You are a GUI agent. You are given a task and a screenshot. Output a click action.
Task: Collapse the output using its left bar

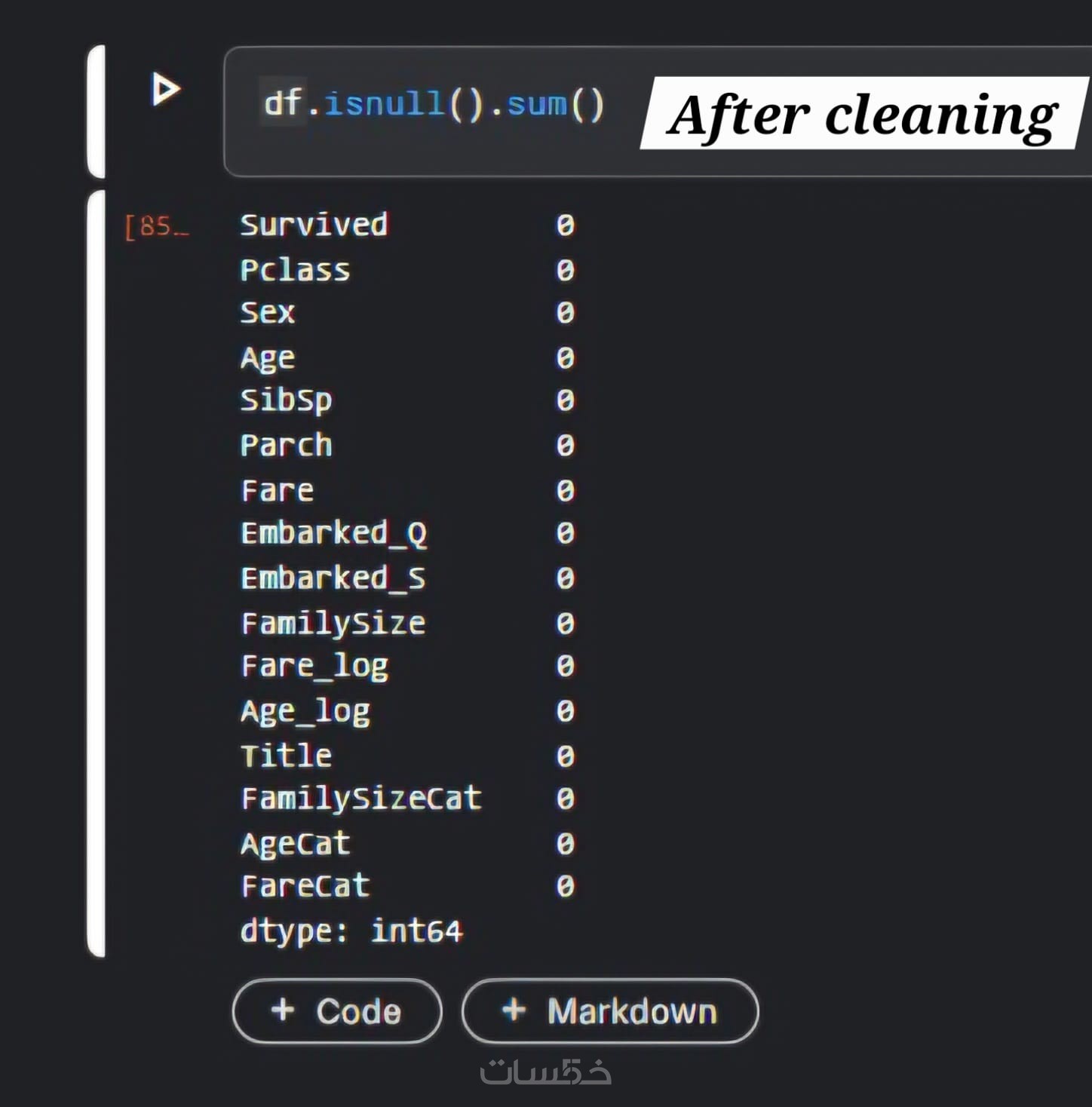(x=96, y=573)
